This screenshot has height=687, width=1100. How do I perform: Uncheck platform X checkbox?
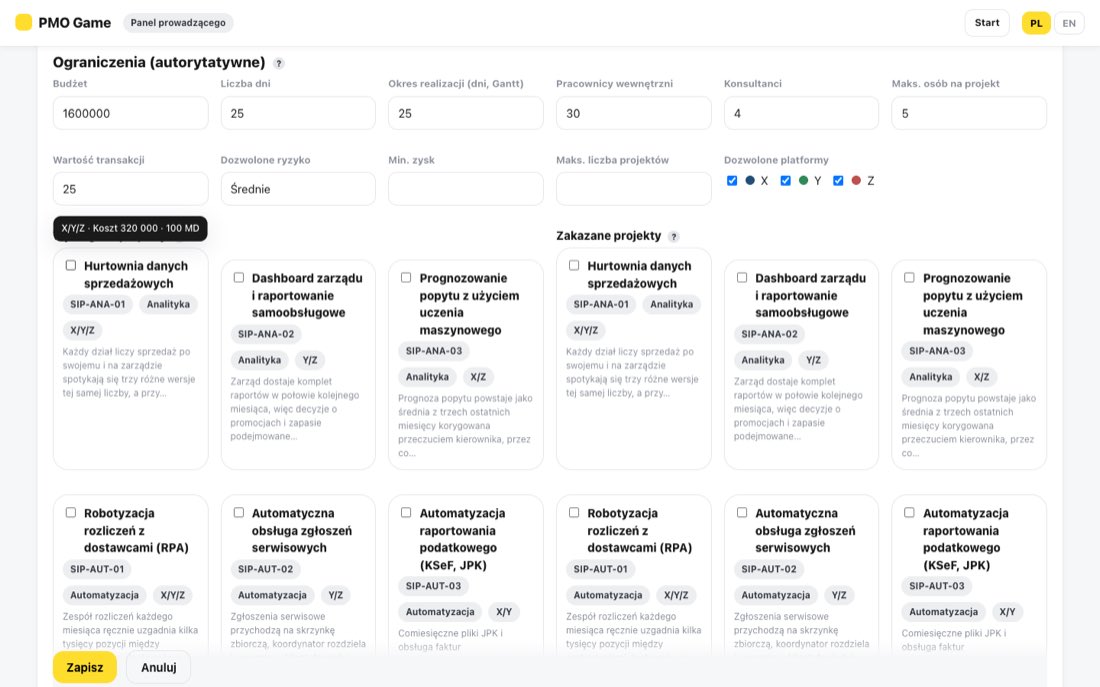[732, 180]
